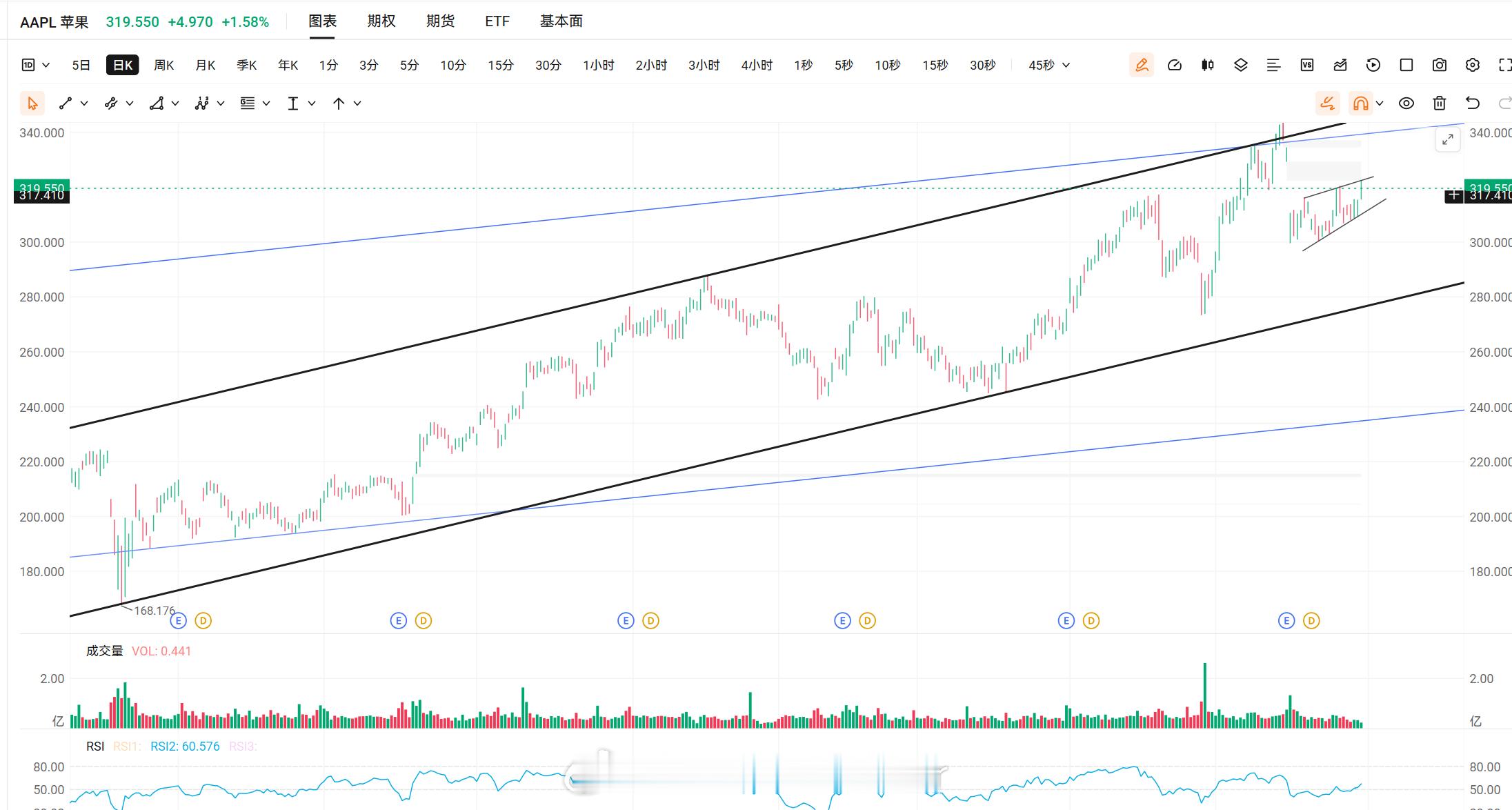Click the screenshot camera icon
Screen dimensions: 1512x810
[x=1439, y=65]
